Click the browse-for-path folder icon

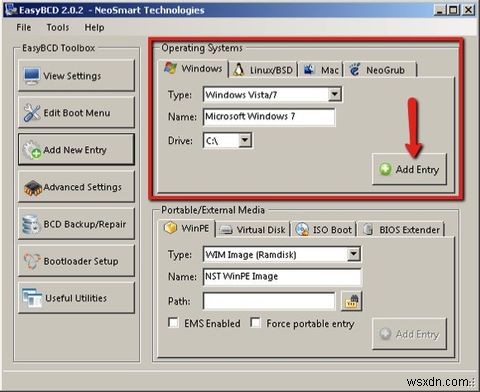[351, 301]
